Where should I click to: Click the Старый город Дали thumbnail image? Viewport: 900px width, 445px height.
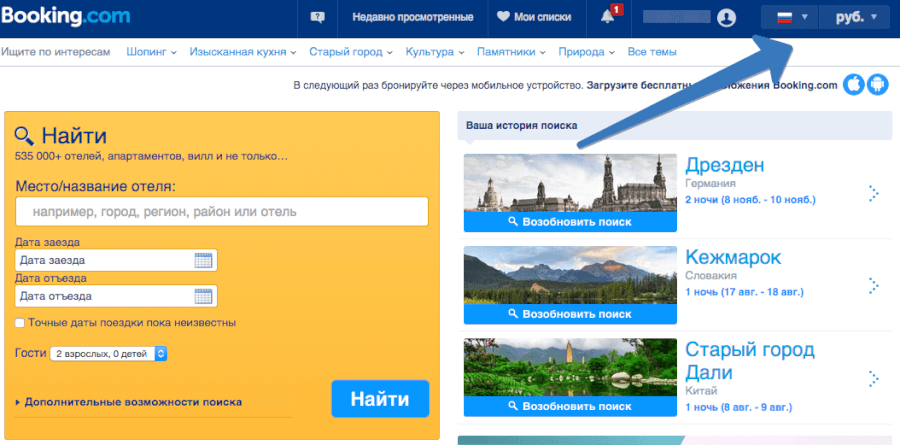click(x=569, y=368)
